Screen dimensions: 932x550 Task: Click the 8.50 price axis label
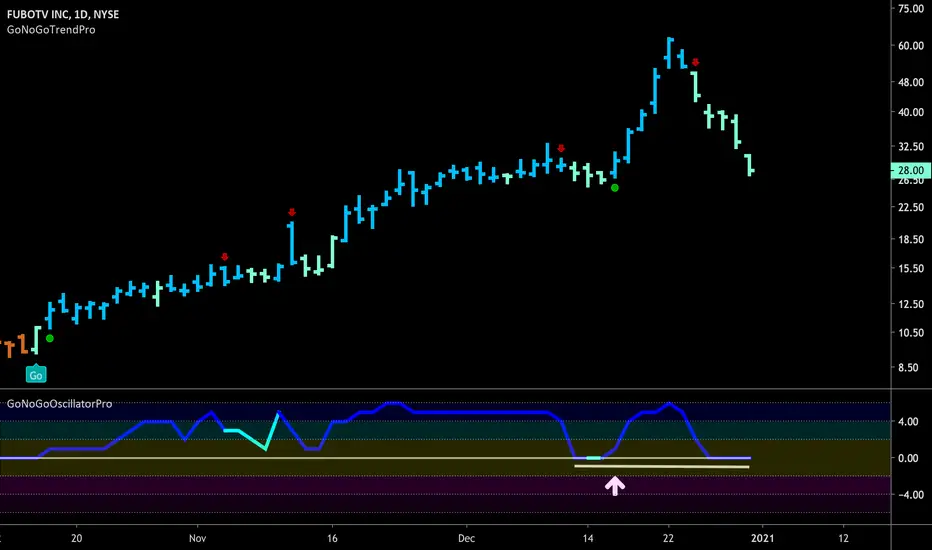(908, 367)
